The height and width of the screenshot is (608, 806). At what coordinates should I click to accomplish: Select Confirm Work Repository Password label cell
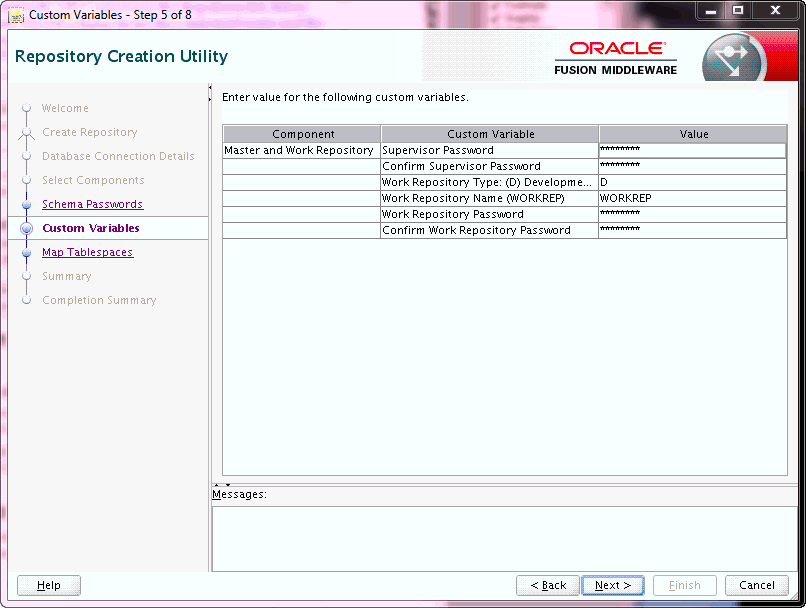coord(490,230)
